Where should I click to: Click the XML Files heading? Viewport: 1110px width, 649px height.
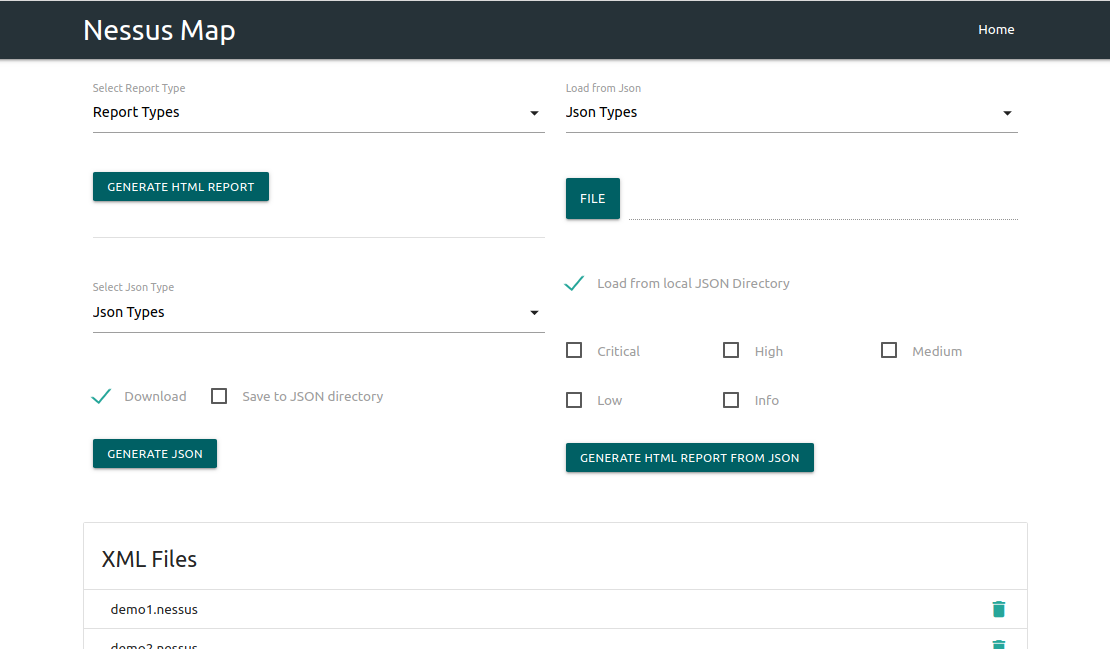point(149,559)
